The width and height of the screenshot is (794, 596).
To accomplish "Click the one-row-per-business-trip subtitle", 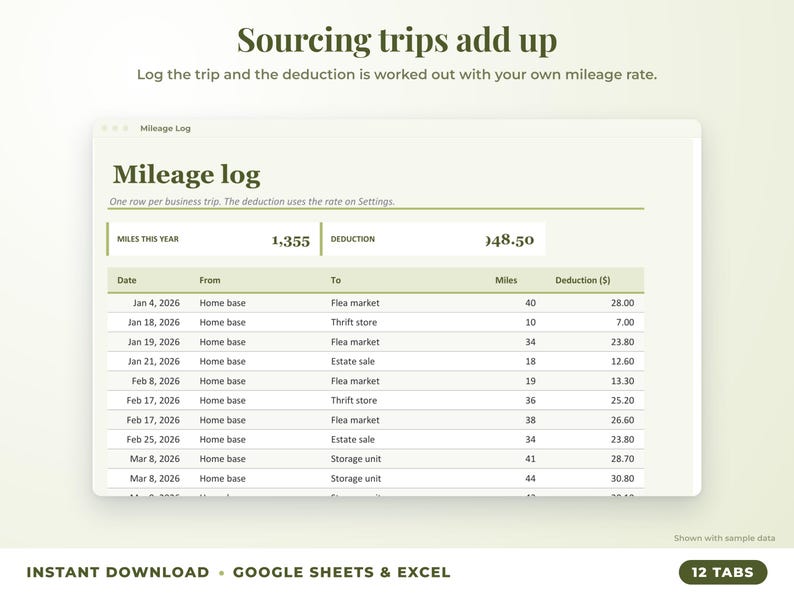I will tap(252, 202).
